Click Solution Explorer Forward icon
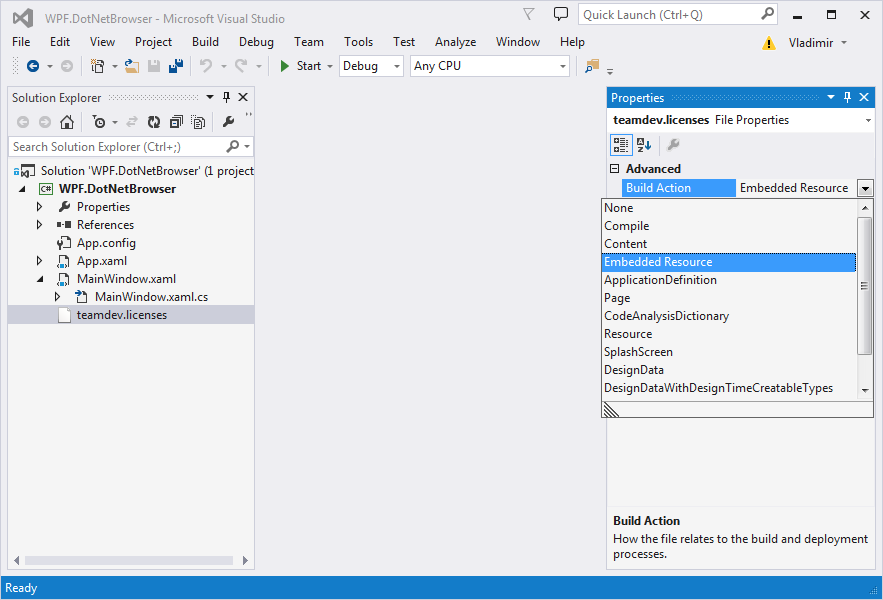Screen dimensions: 883x600 coord(44,122)
